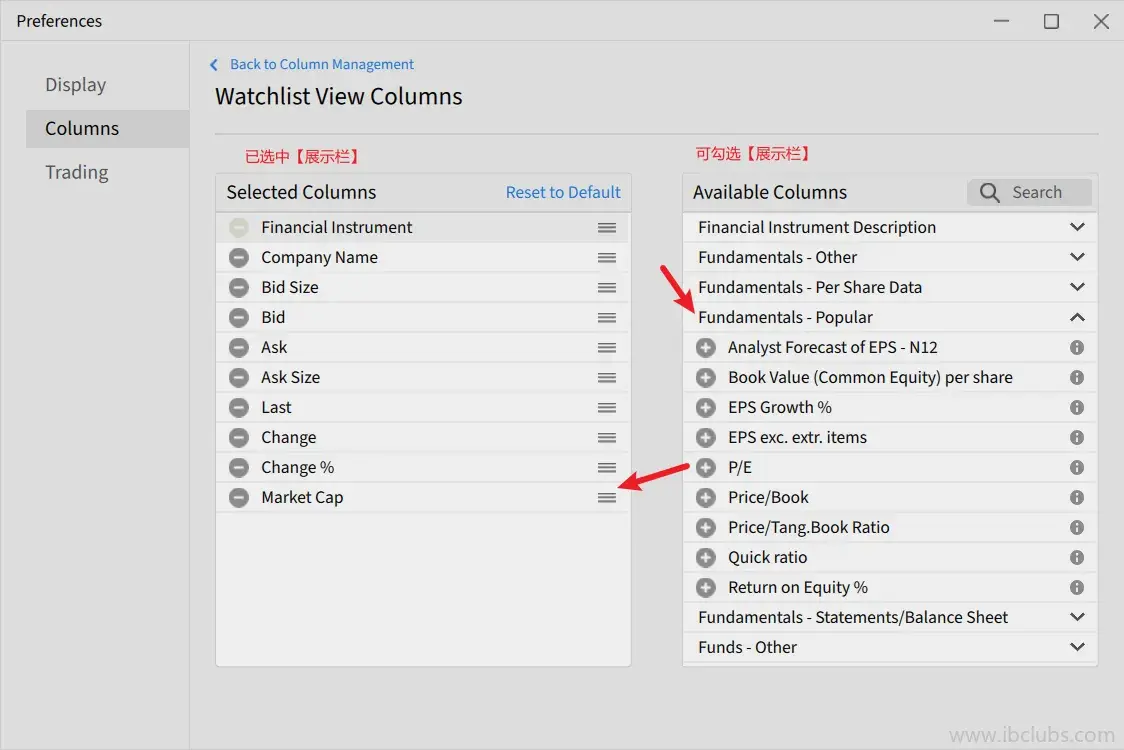Select the Columns preferences tab

[108, 128]
